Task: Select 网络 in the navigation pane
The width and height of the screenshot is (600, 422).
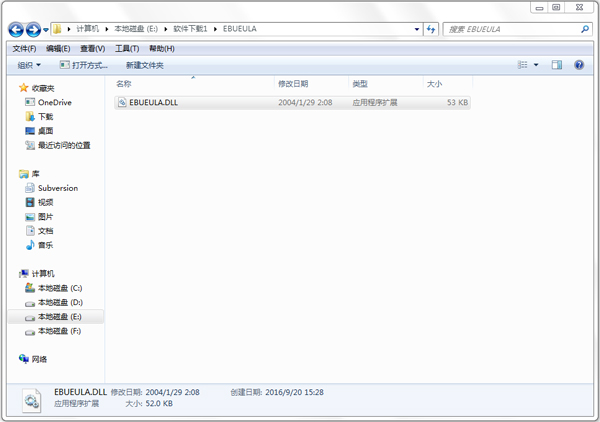Action: (x=39, y=359)
